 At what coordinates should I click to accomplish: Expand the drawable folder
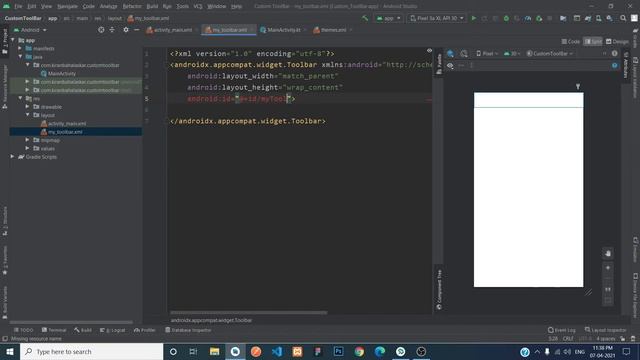(x=27, y=107)
